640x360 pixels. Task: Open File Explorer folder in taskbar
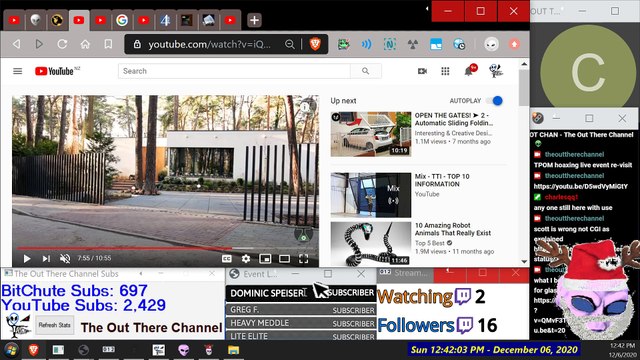[x=233, y=350]
